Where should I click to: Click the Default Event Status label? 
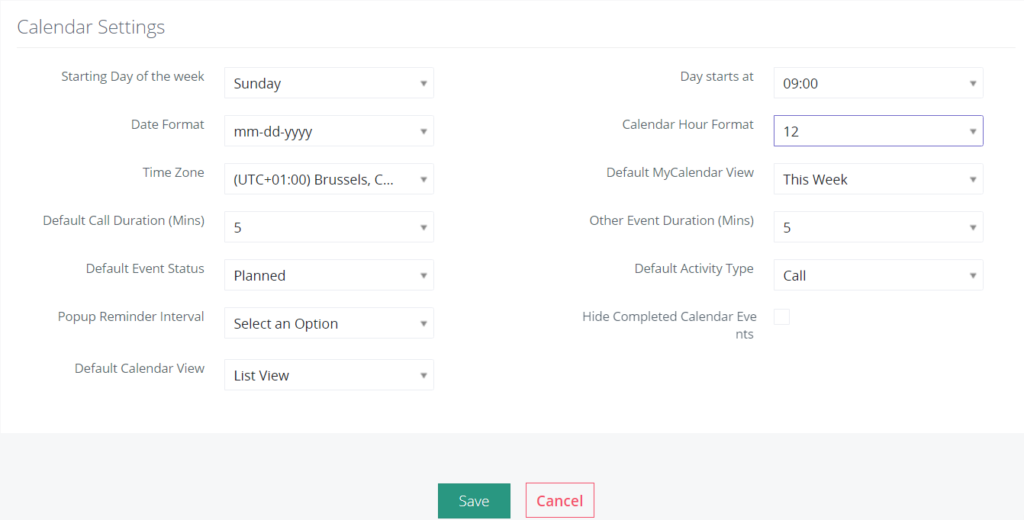[145, 268]
